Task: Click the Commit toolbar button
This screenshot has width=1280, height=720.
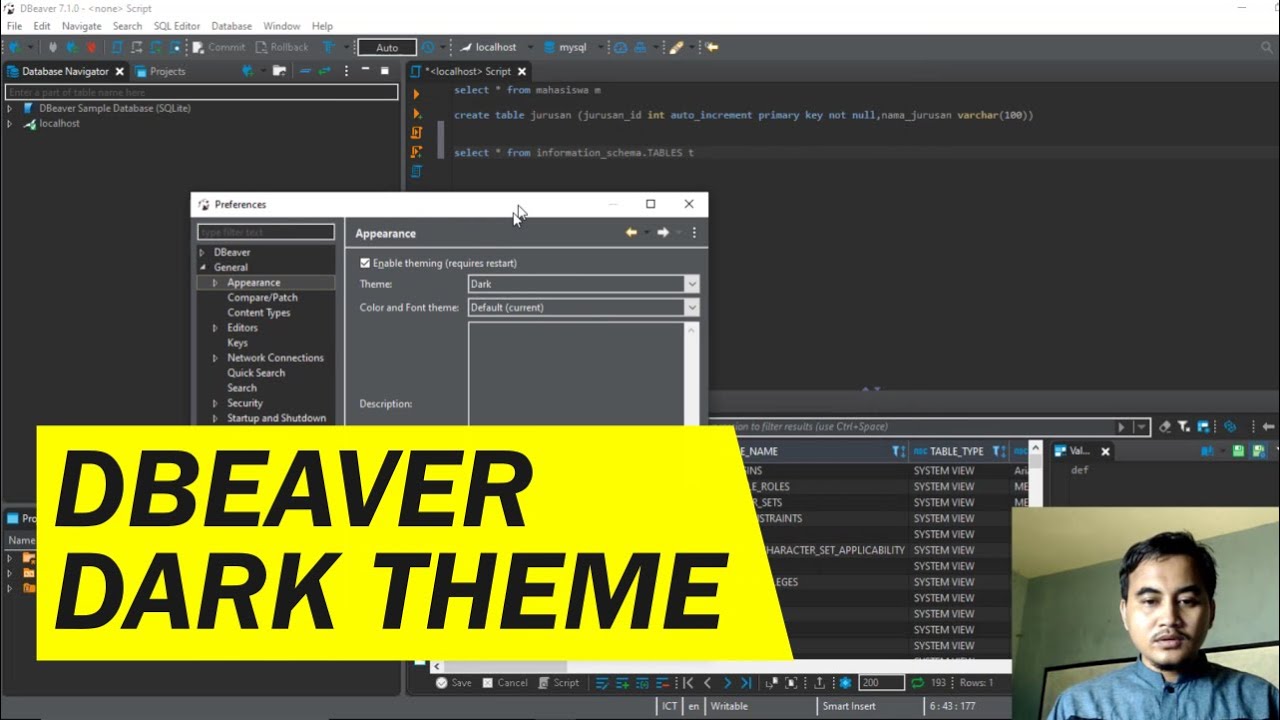Action: click(x=219, y=47)
